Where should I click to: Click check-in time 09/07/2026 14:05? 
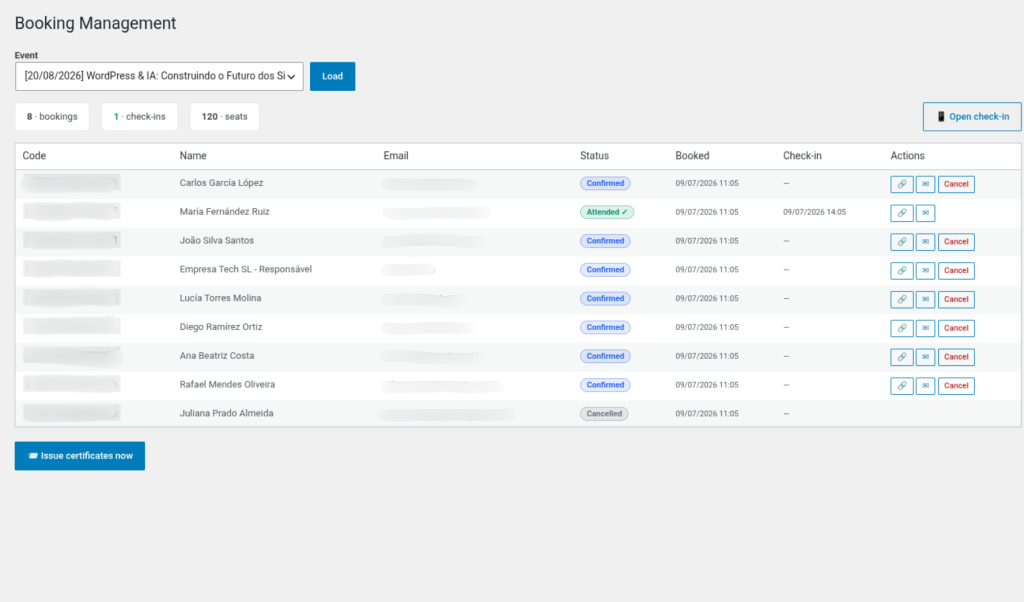point(814,212)
